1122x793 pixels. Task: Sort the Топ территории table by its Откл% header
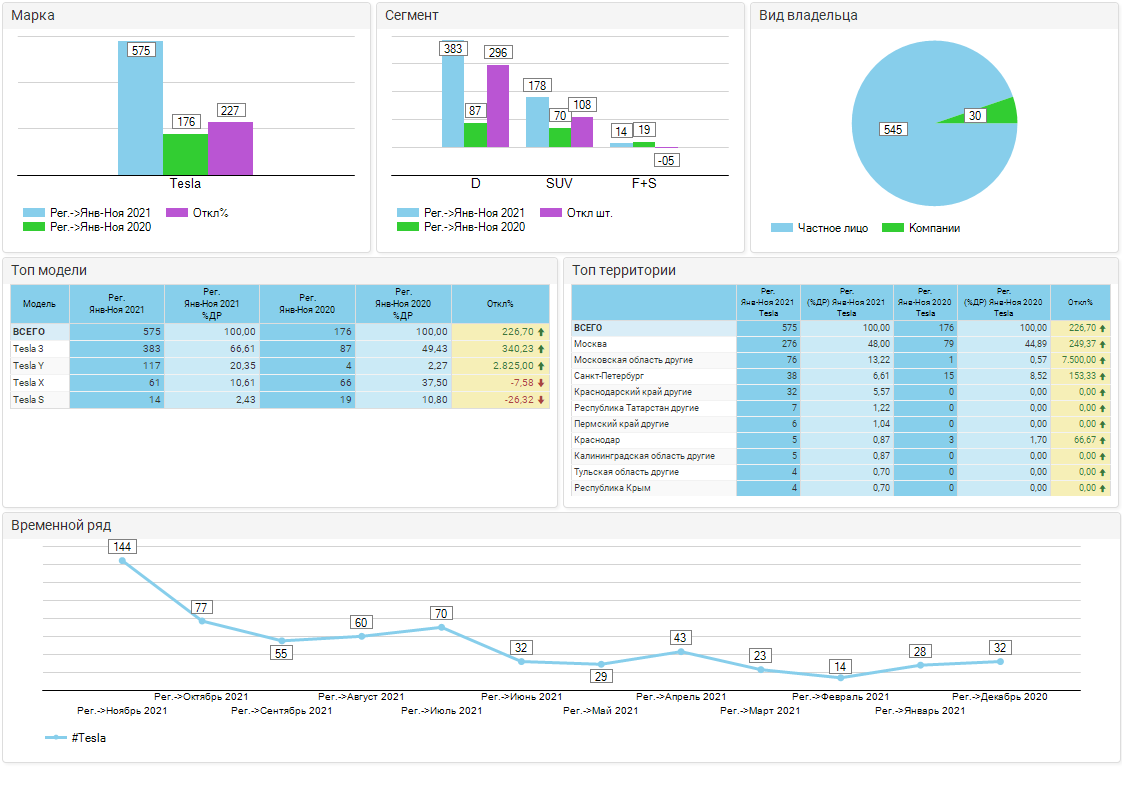[1080, 302]
